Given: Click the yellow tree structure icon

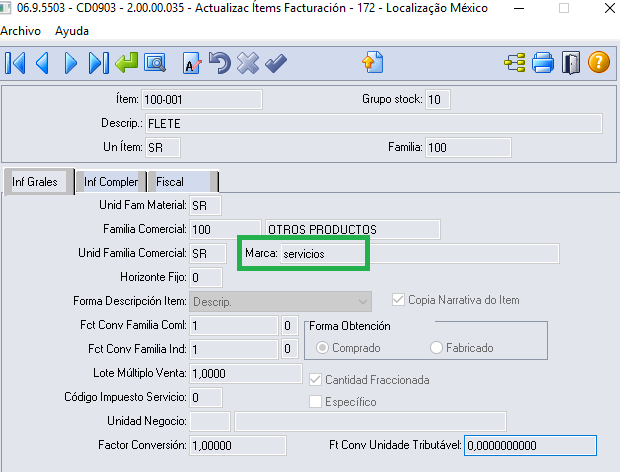Looking at the screenshot, I should click(515, 63).
